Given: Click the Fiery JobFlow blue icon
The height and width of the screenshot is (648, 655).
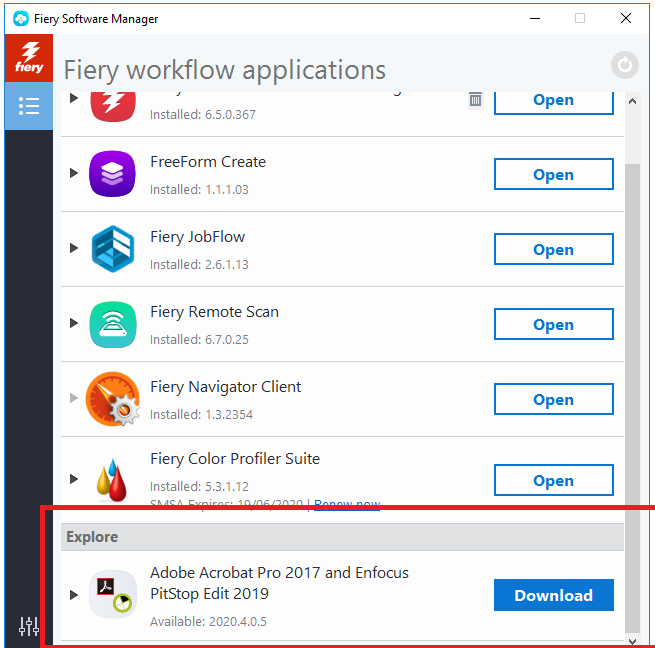Looking at the screenshot, I should (x=111, y=249).
